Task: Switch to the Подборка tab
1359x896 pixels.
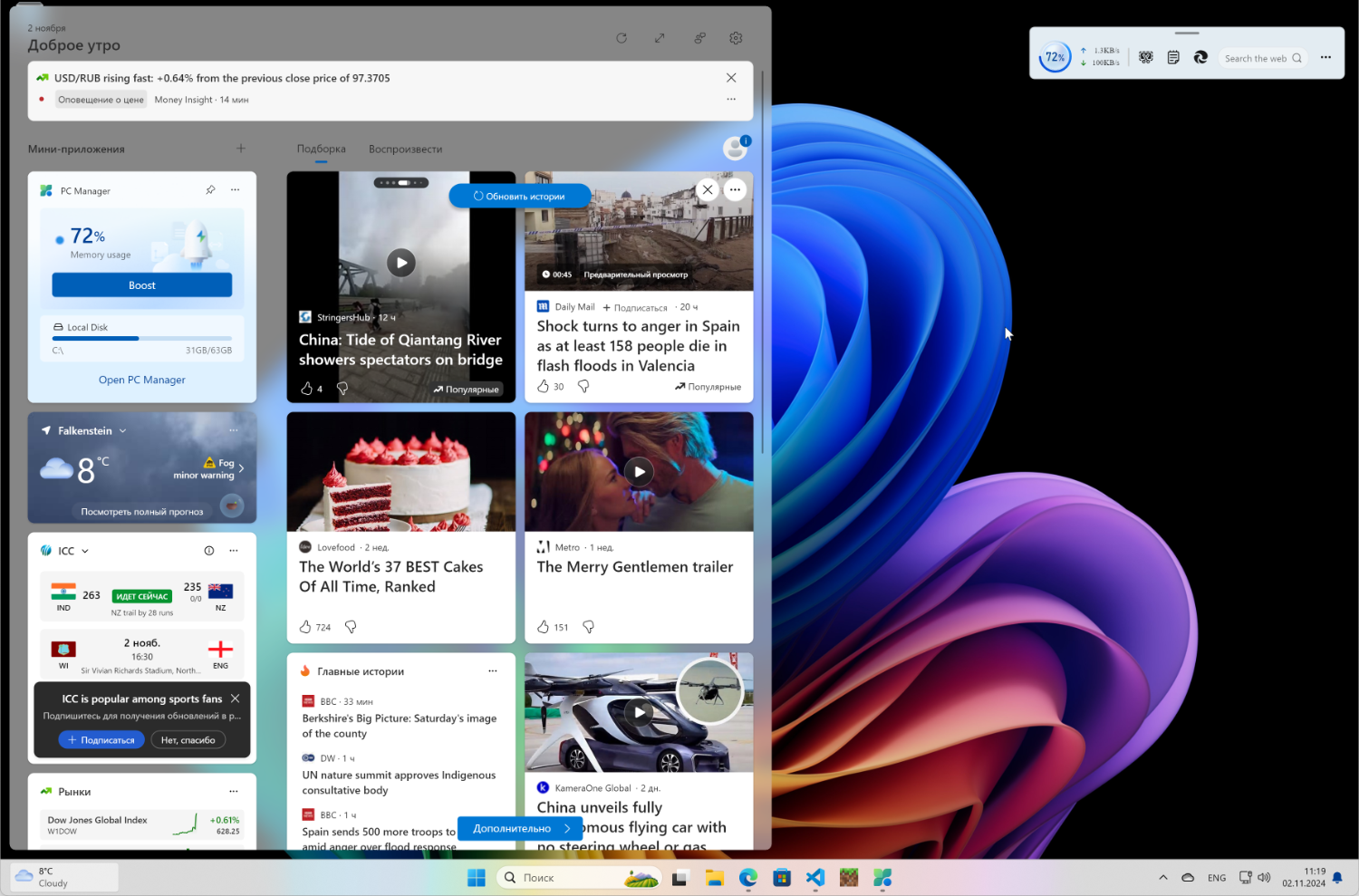Action: pos(322,149)
